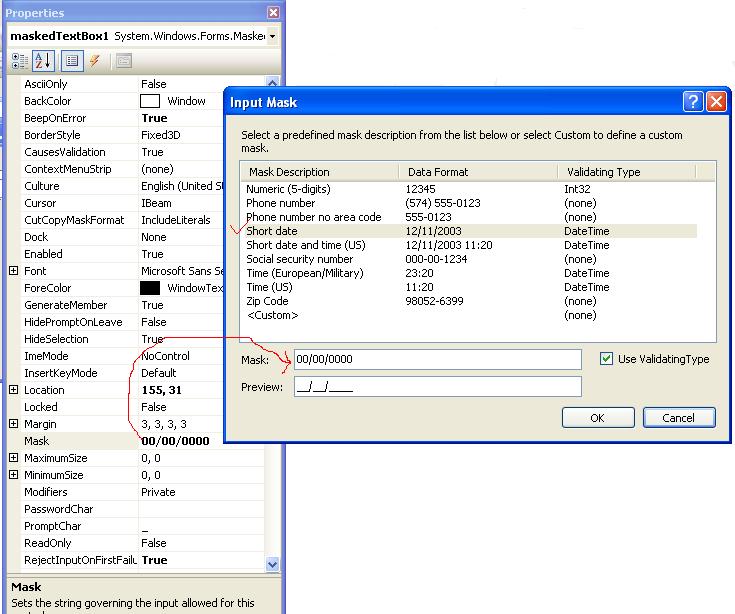735x614 pixels.
Task: Expand the Margin property
Action: tap(14, 424)
